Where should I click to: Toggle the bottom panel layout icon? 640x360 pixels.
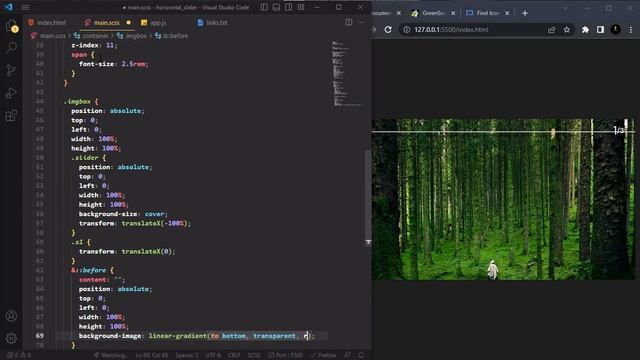pos(276,7)
